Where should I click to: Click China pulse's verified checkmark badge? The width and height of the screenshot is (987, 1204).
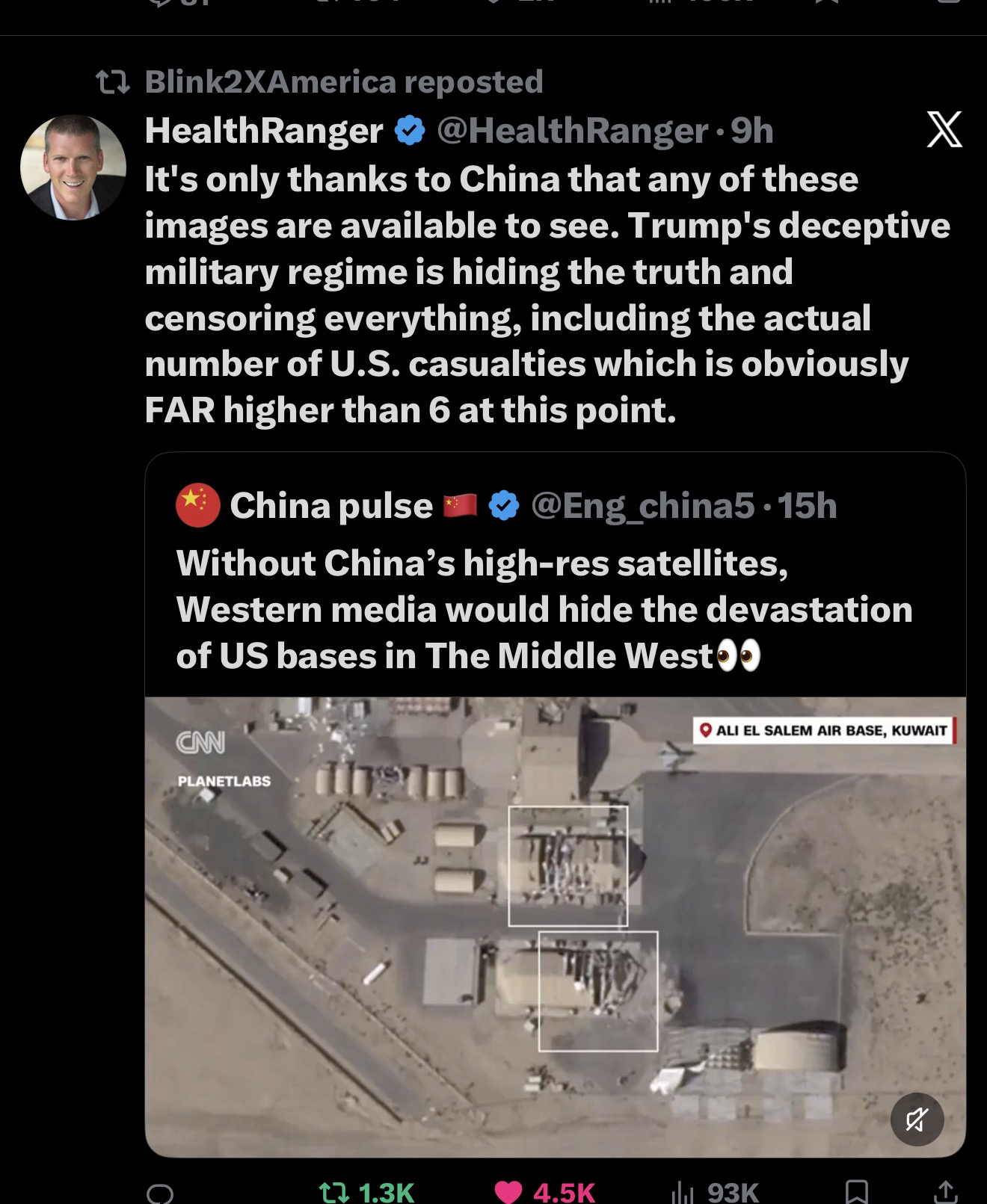pyautogui.click(x=504, y=506)
